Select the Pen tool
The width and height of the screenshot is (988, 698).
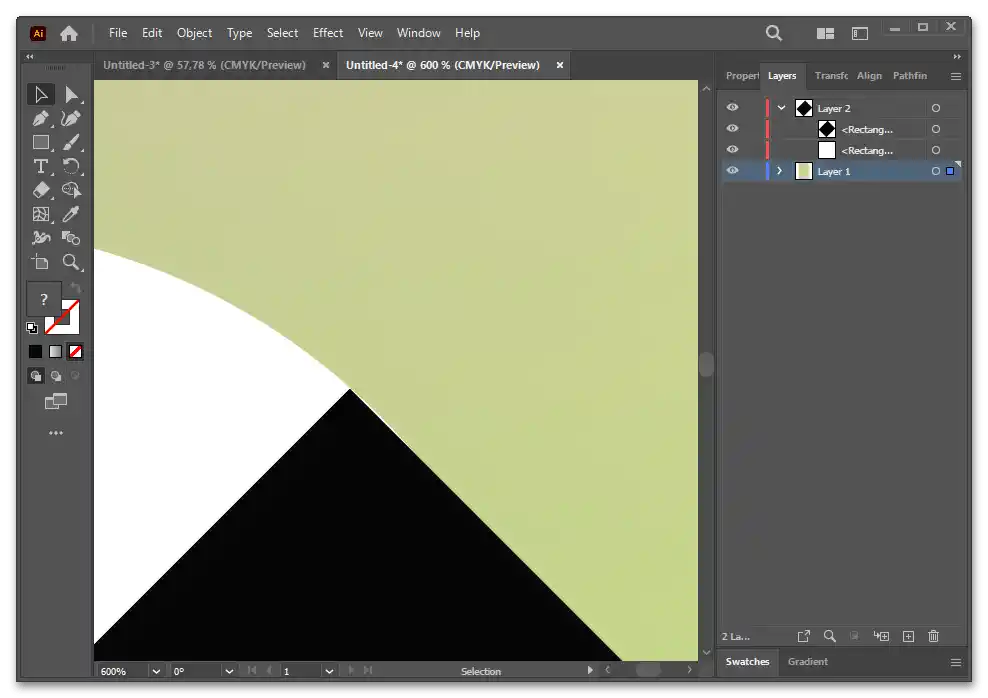point(41,119)
